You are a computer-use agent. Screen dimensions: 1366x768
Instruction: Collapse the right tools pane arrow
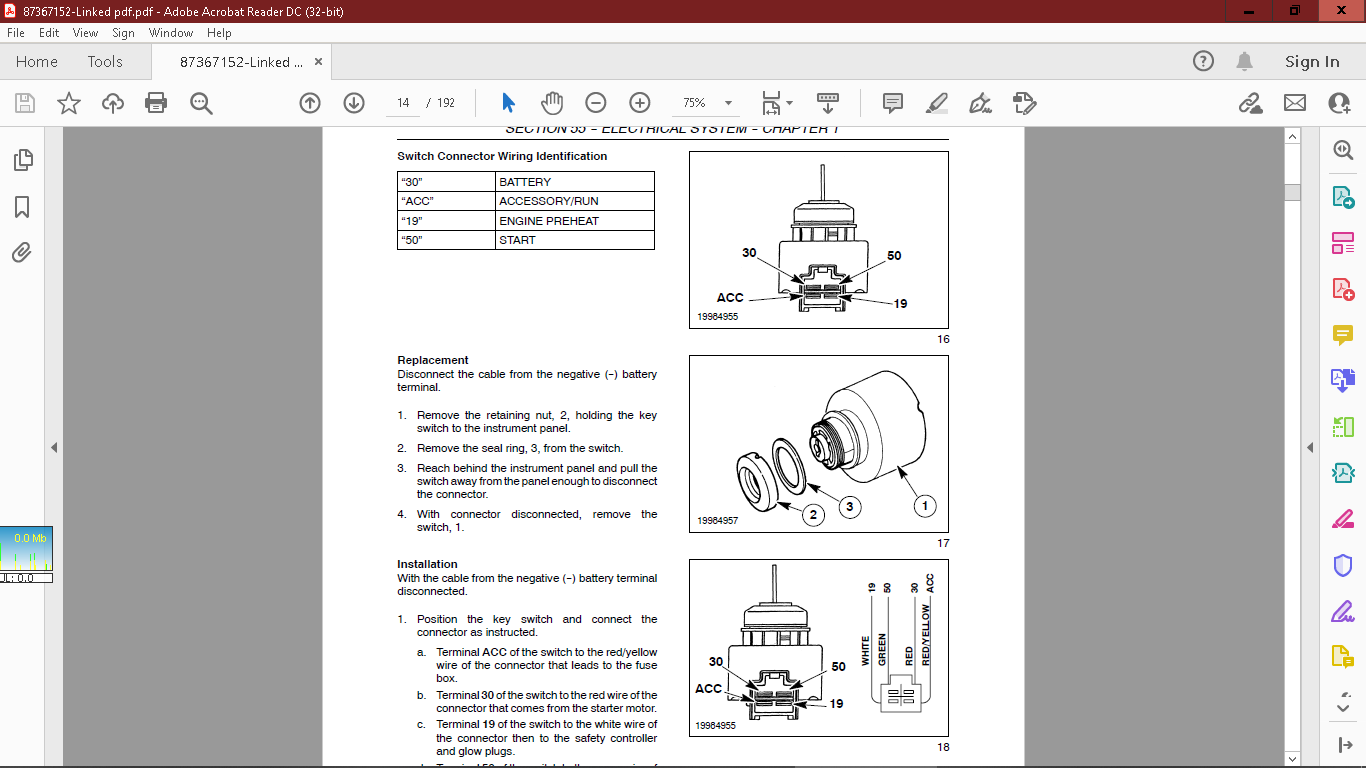pos(1310,447)
